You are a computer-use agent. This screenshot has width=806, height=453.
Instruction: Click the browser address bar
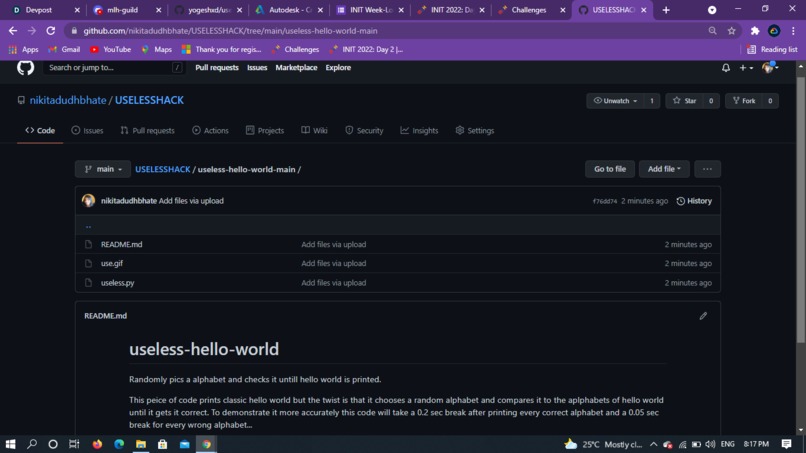click(391, 31)
